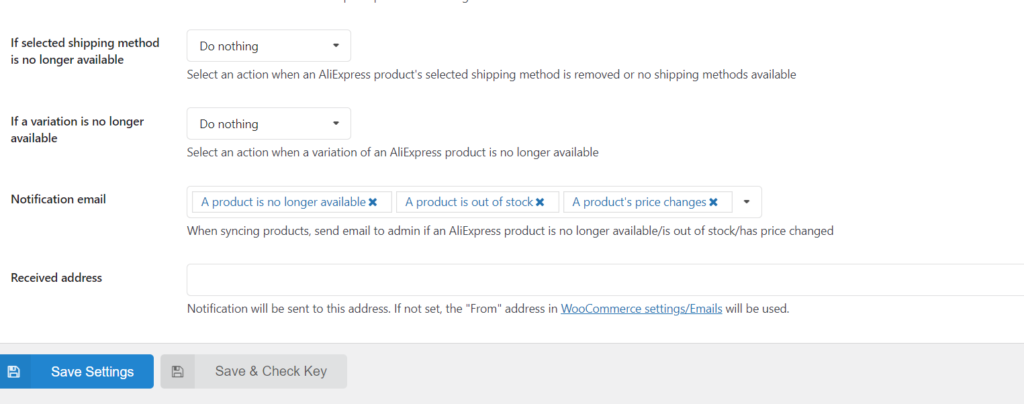Remove 'A product is out of stock' tag

coord(540,202)
